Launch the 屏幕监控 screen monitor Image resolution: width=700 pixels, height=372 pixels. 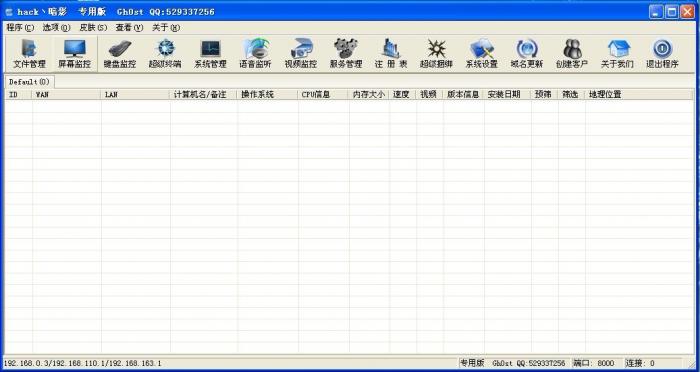pos(75,54)
